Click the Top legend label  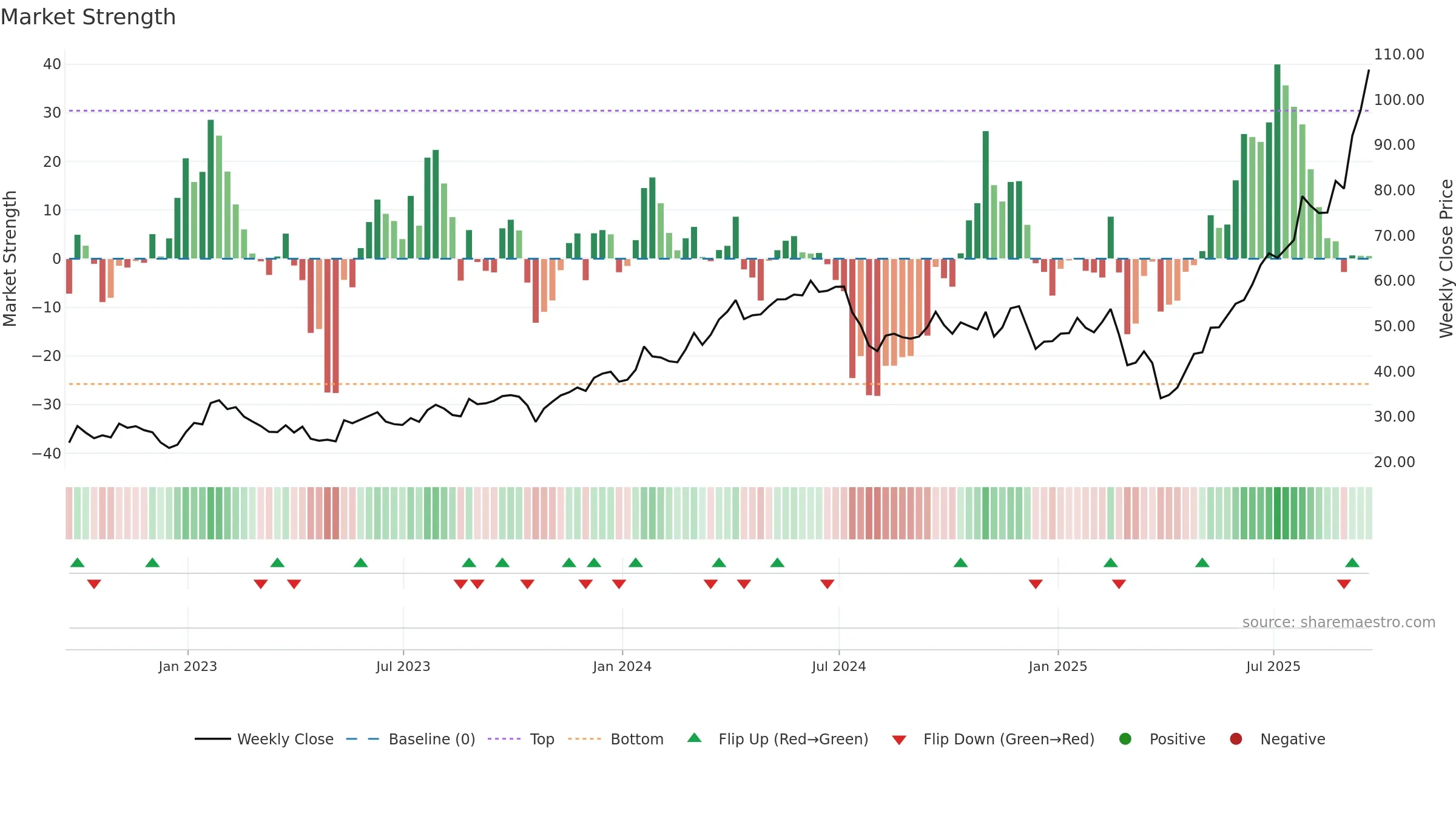542,739
